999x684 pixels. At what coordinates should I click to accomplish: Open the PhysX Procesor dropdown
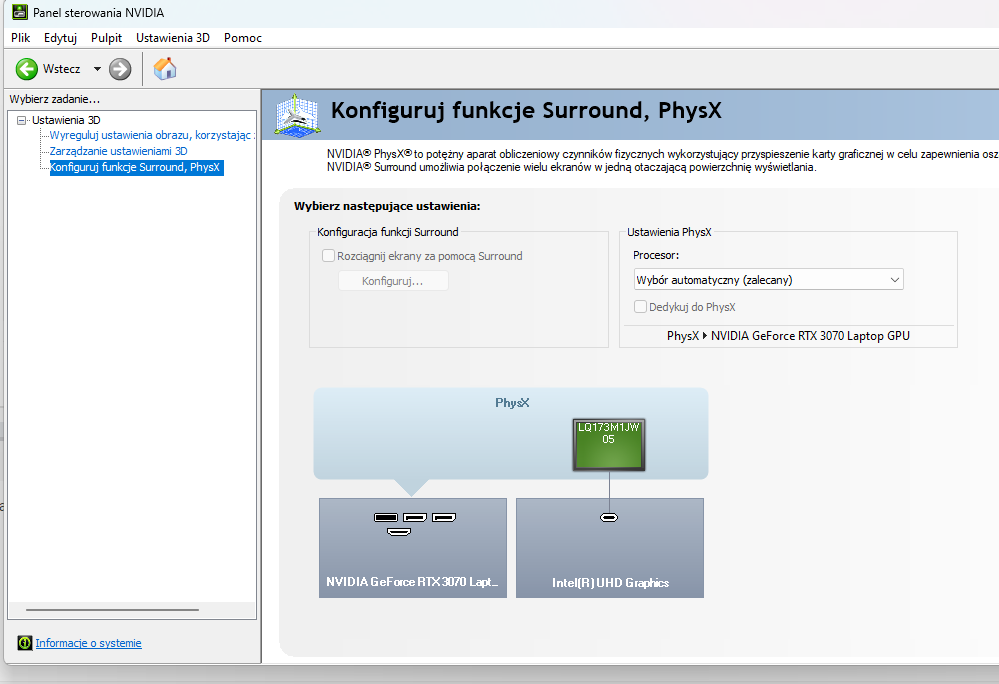pos(768,280)
